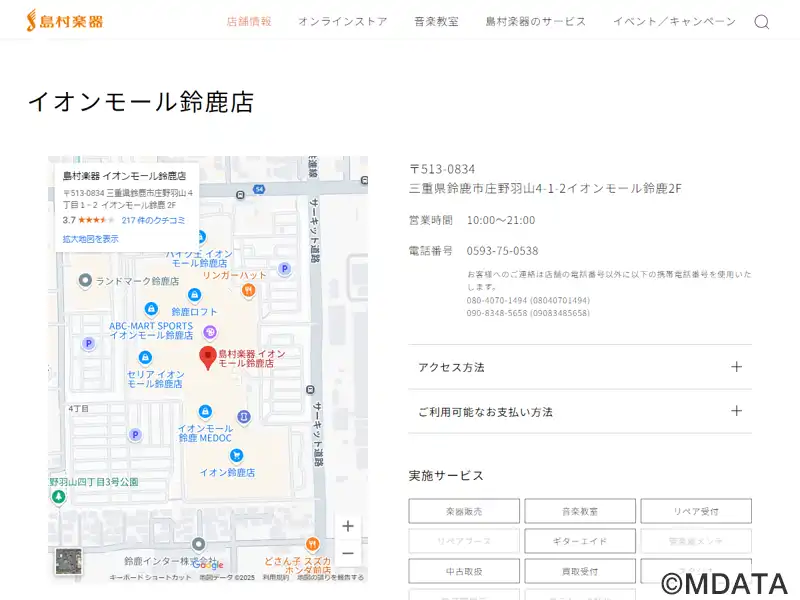The image size is (800, 600).
Task: Open the 島村楽器のサービス menu item
Action: pos(536,21)
